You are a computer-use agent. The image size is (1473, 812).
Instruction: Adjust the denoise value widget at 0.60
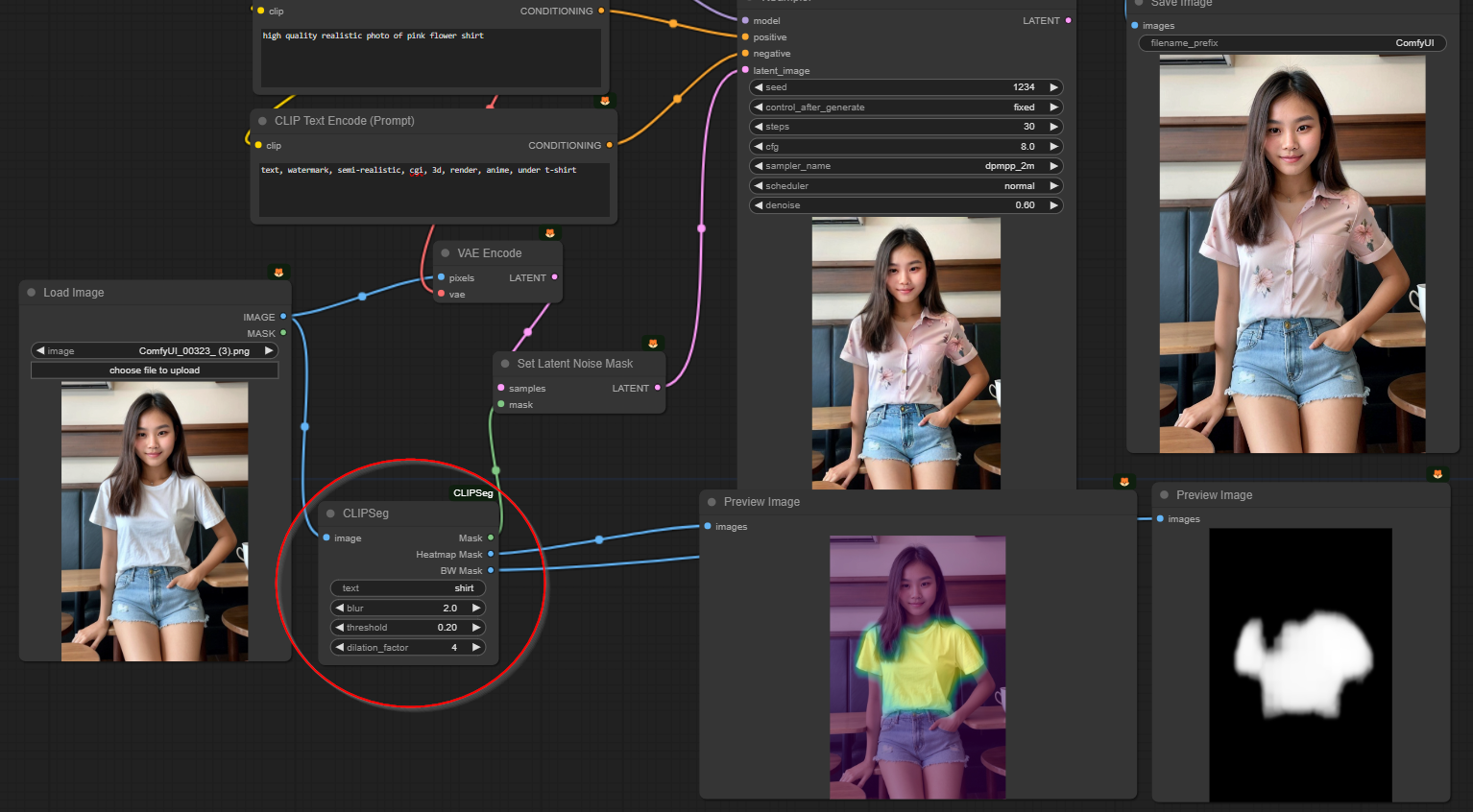pyautogui.click(x=906, y=204)
